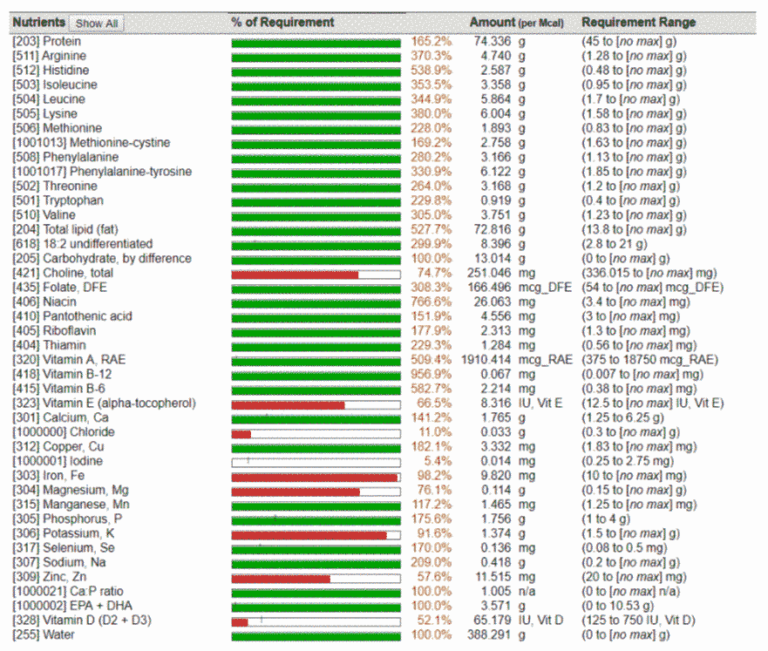The width and height of the screenshot is (768, 651).
Task: Select the [1000002] EPA + DHA label
Action: [68, 606]
